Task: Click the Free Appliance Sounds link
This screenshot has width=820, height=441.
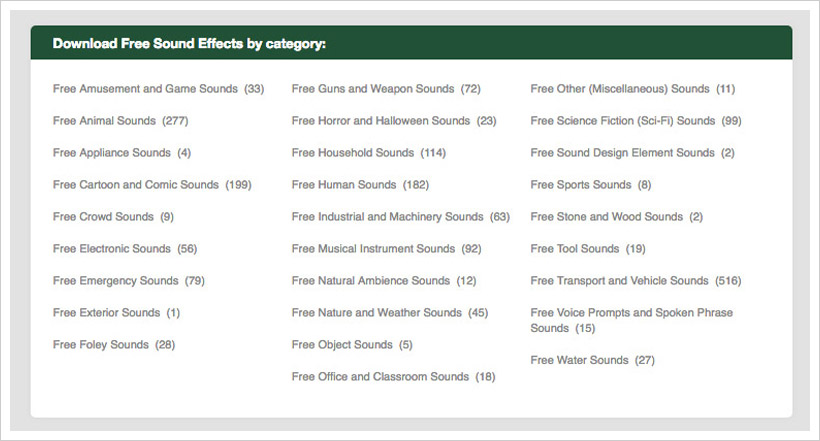Action: tap(111, 153)
